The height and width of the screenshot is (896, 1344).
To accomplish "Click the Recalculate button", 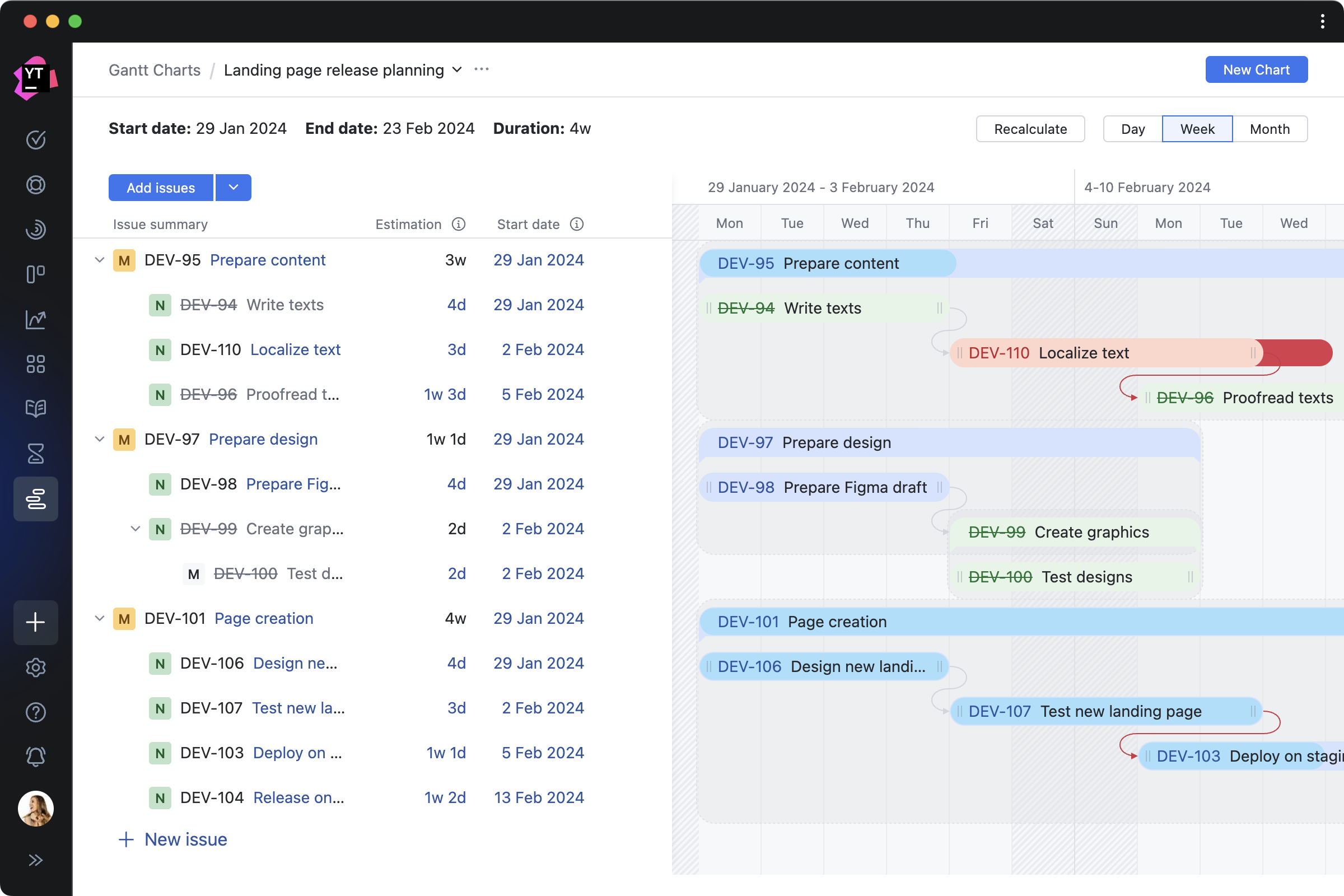I will (1030, 129).
